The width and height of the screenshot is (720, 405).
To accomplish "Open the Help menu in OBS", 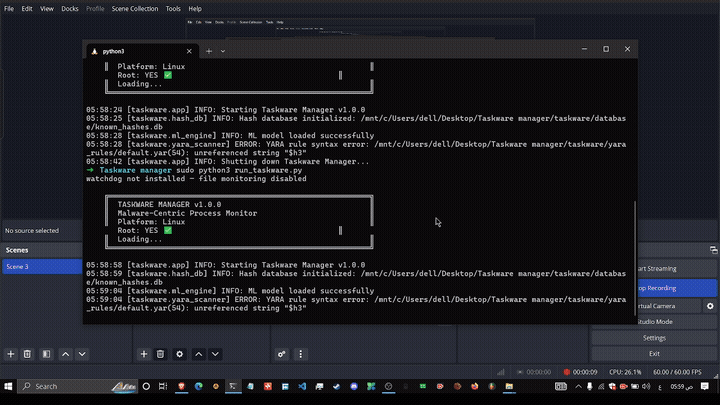I will pos(195,8).
